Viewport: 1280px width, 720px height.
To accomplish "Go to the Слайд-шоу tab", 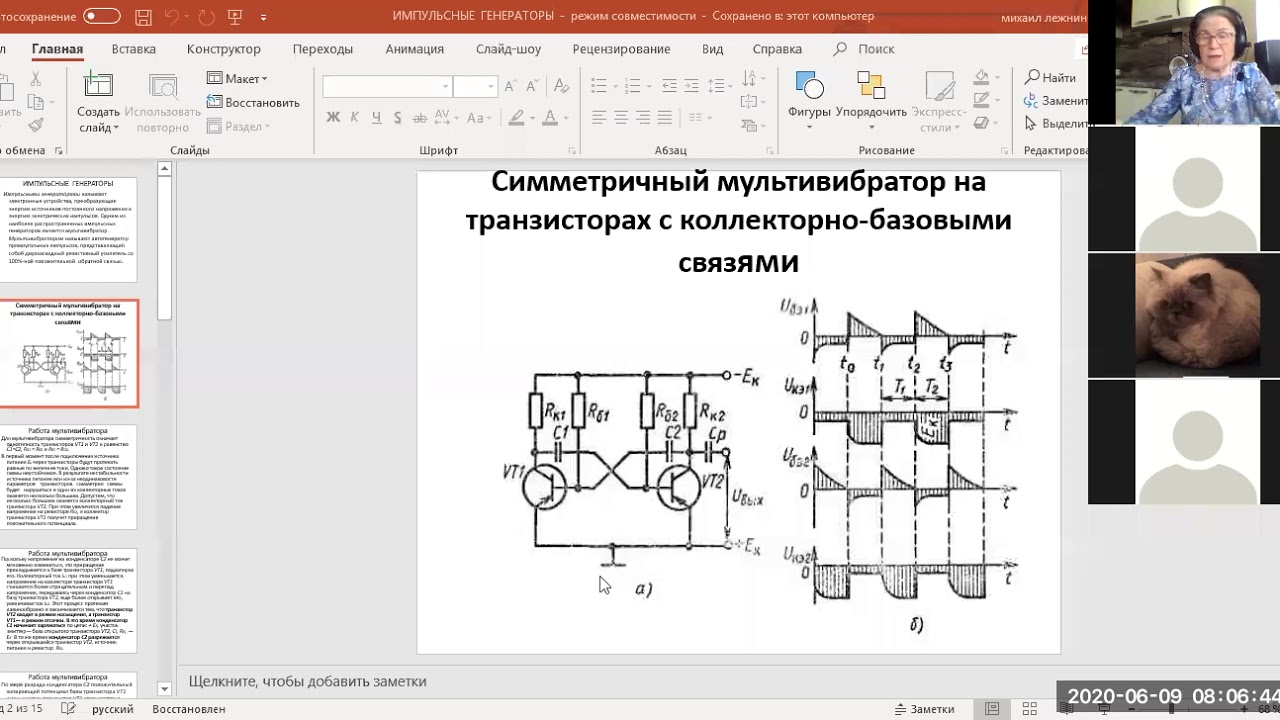I will coord(508,49).
